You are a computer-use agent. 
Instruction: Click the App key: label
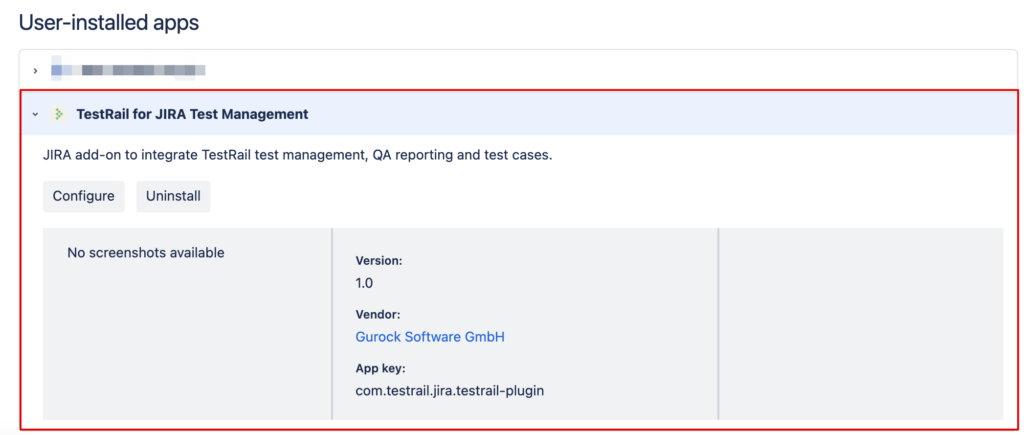(380, 368)
